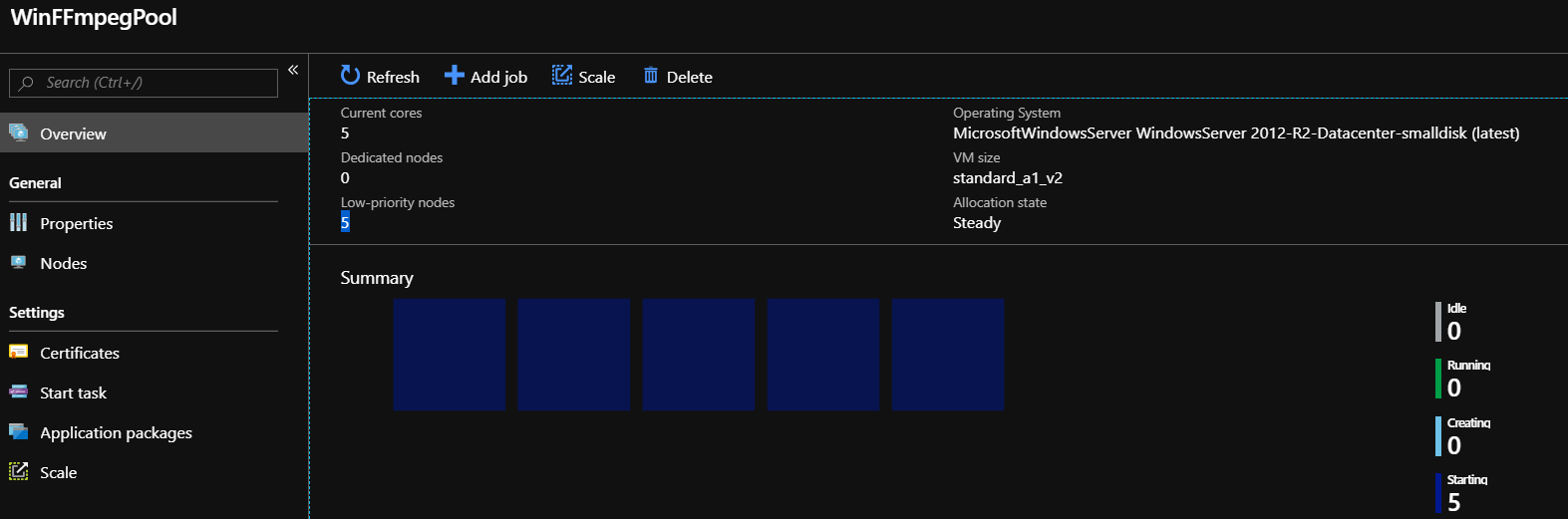Viewport: 1568px width, 519px height.
Task: Select the third node tile in Summary
Action: (699, 355)
